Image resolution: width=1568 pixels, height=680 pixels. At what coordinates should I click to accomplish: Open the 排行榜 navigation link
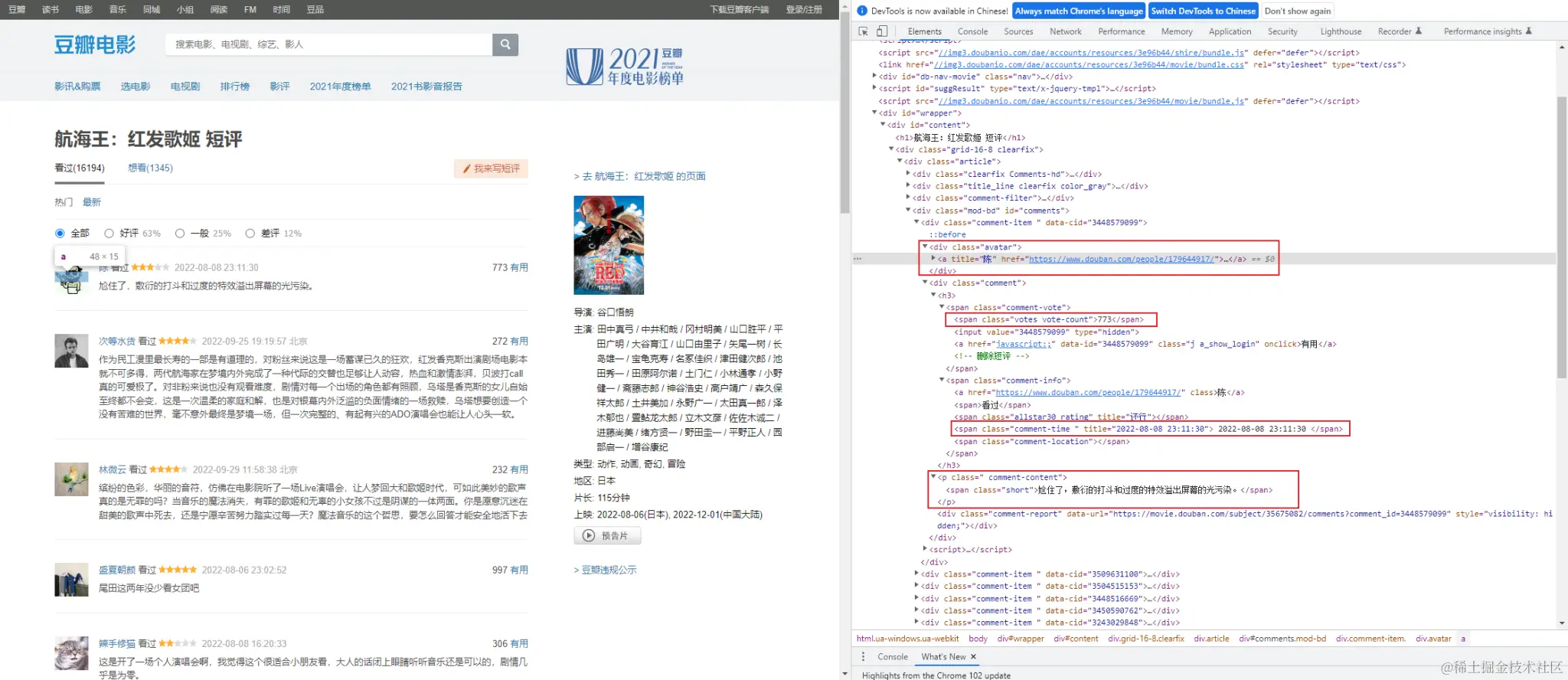235,87
